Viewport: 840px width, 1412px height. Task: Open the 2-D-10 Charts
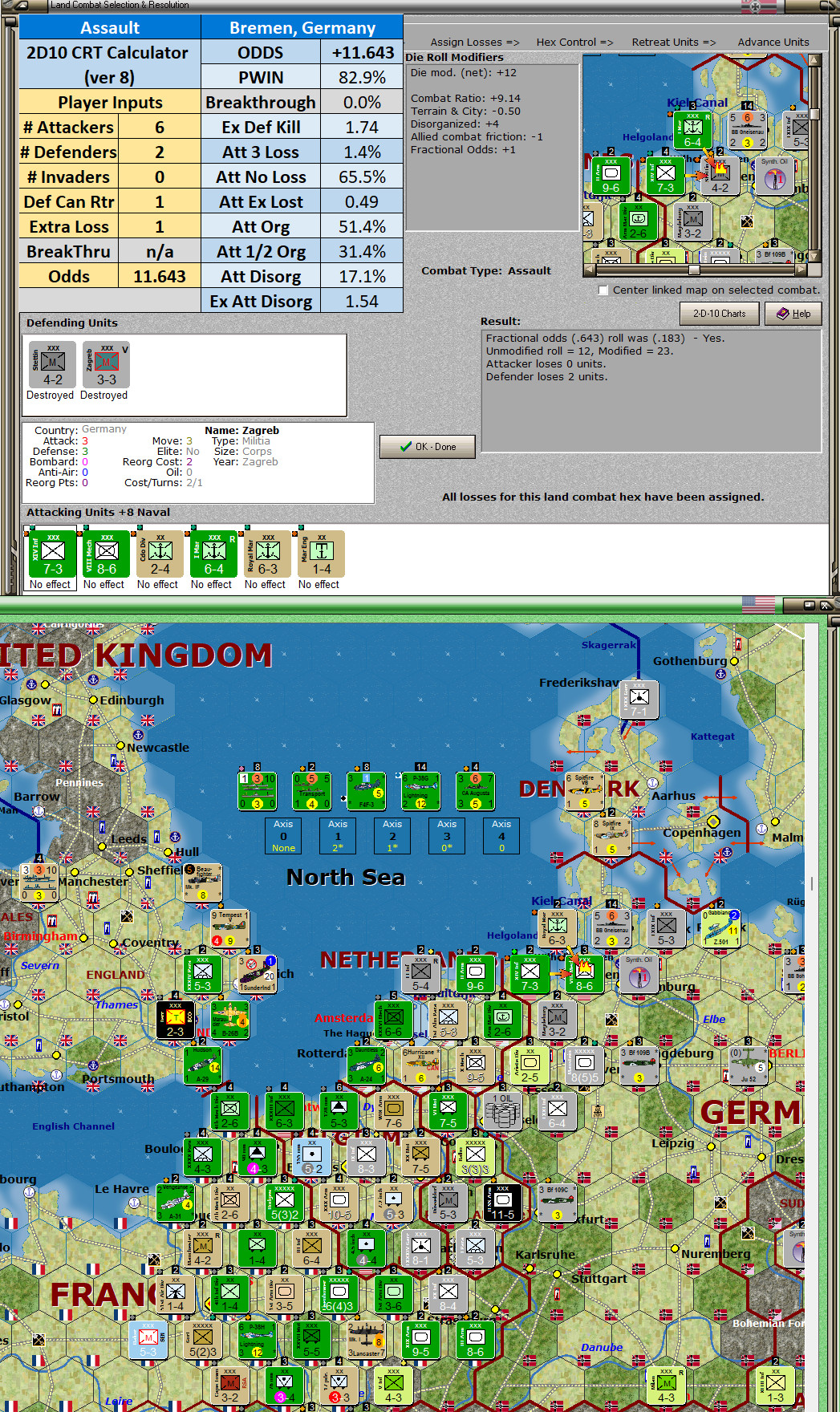[720, 314]
